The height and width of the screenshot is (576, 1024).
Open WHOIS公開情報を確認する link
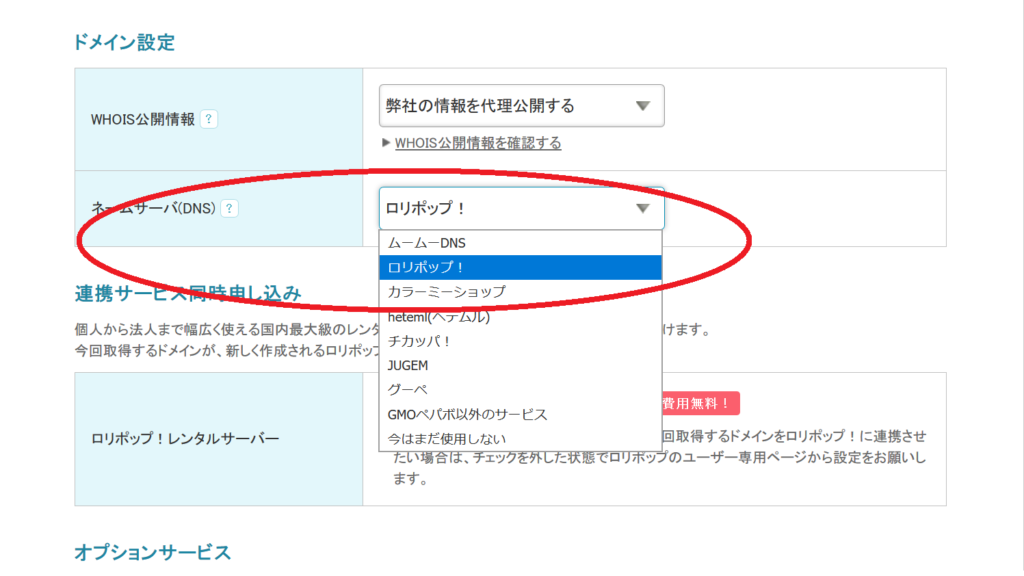point(477,143)
